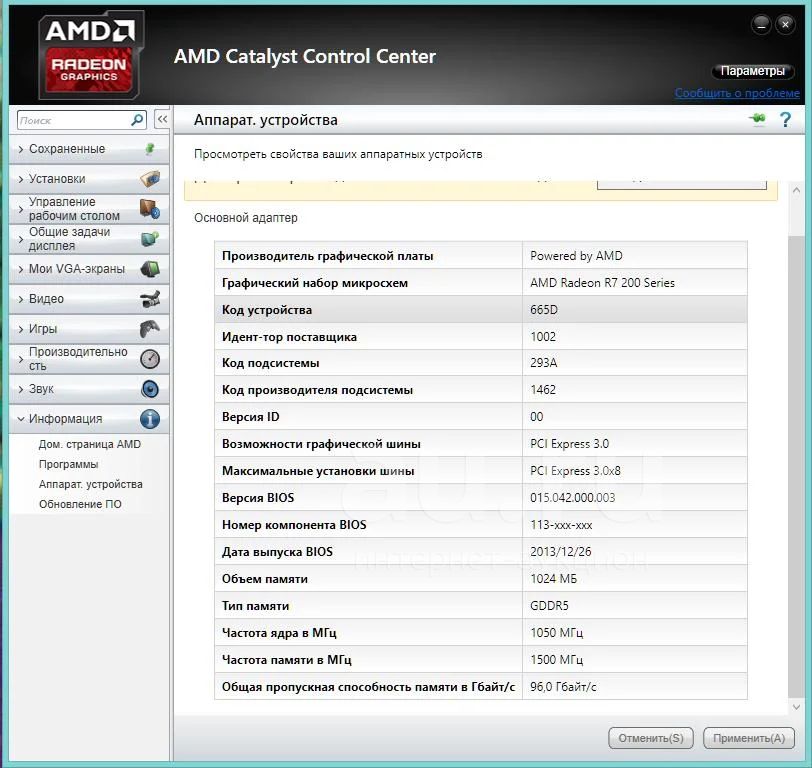The height and width of the screenshot is (768, 812).
Task: Click the Видео camera icon
Action: coord(149,299)
